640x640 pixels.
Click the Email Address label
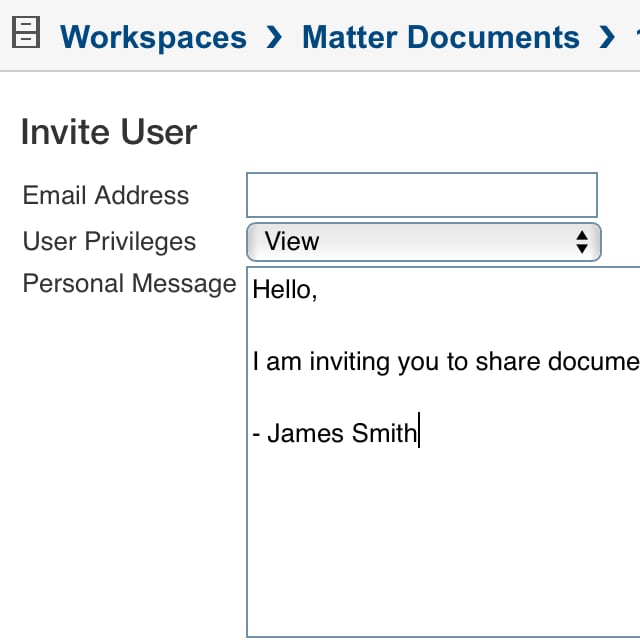click(106, 195)
